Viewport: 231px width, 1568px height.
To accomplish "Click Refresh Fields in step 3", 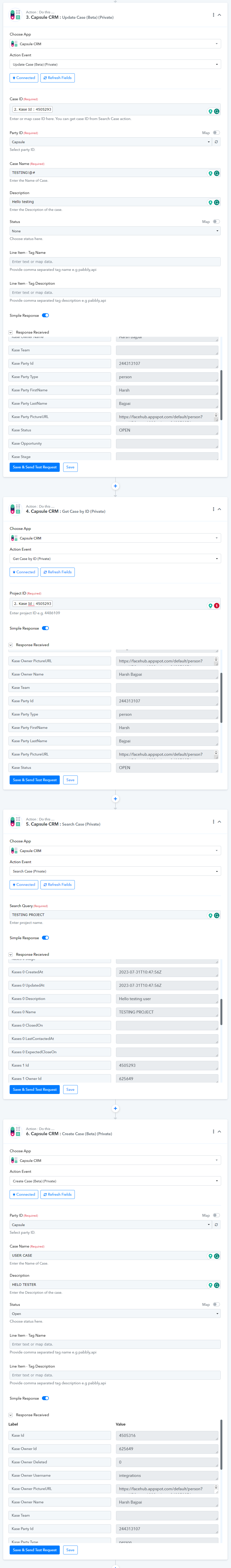I will click(x=58, y=78).
